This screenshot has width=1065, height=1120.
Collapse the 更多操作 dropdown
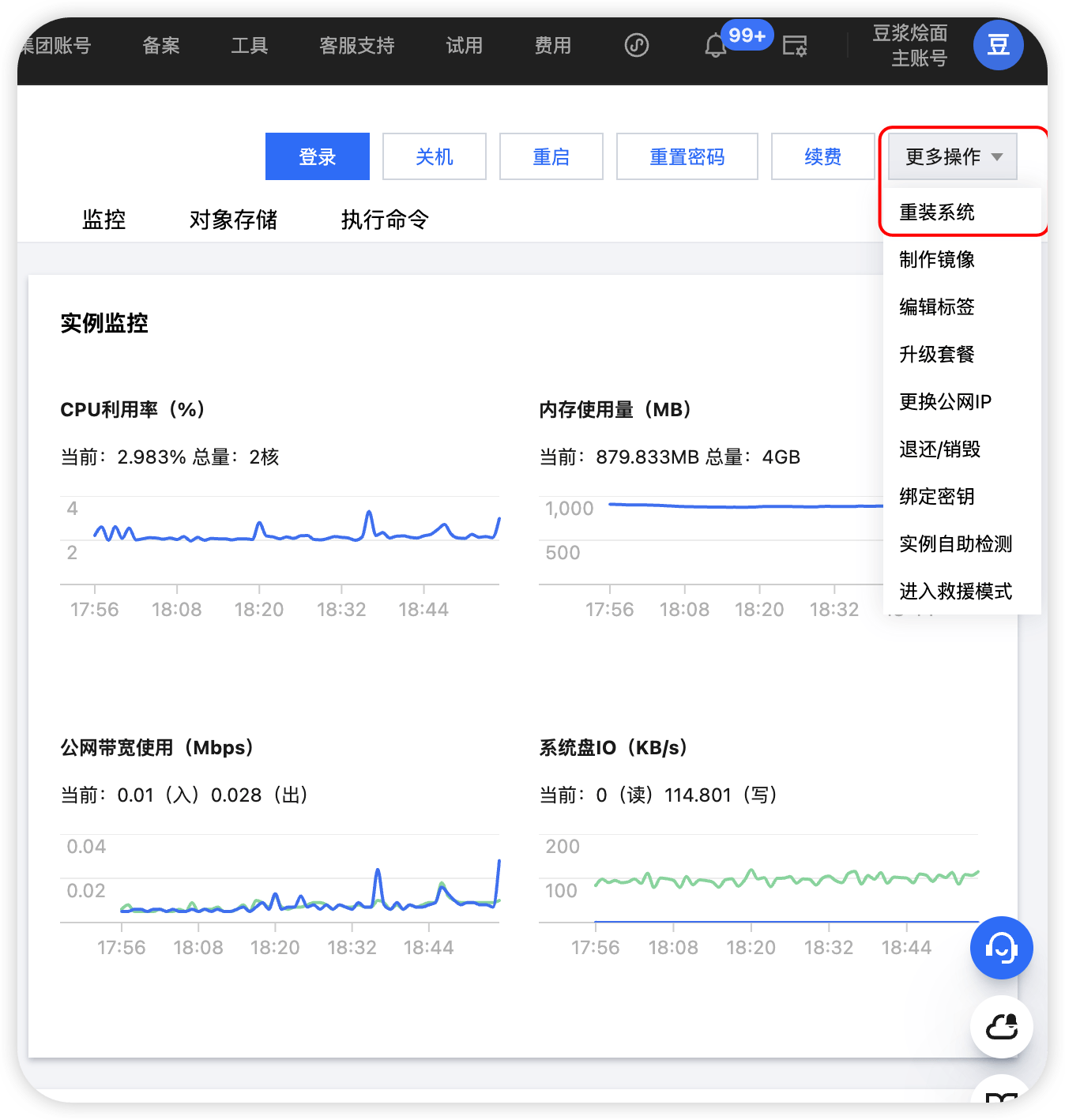(952, 156)
